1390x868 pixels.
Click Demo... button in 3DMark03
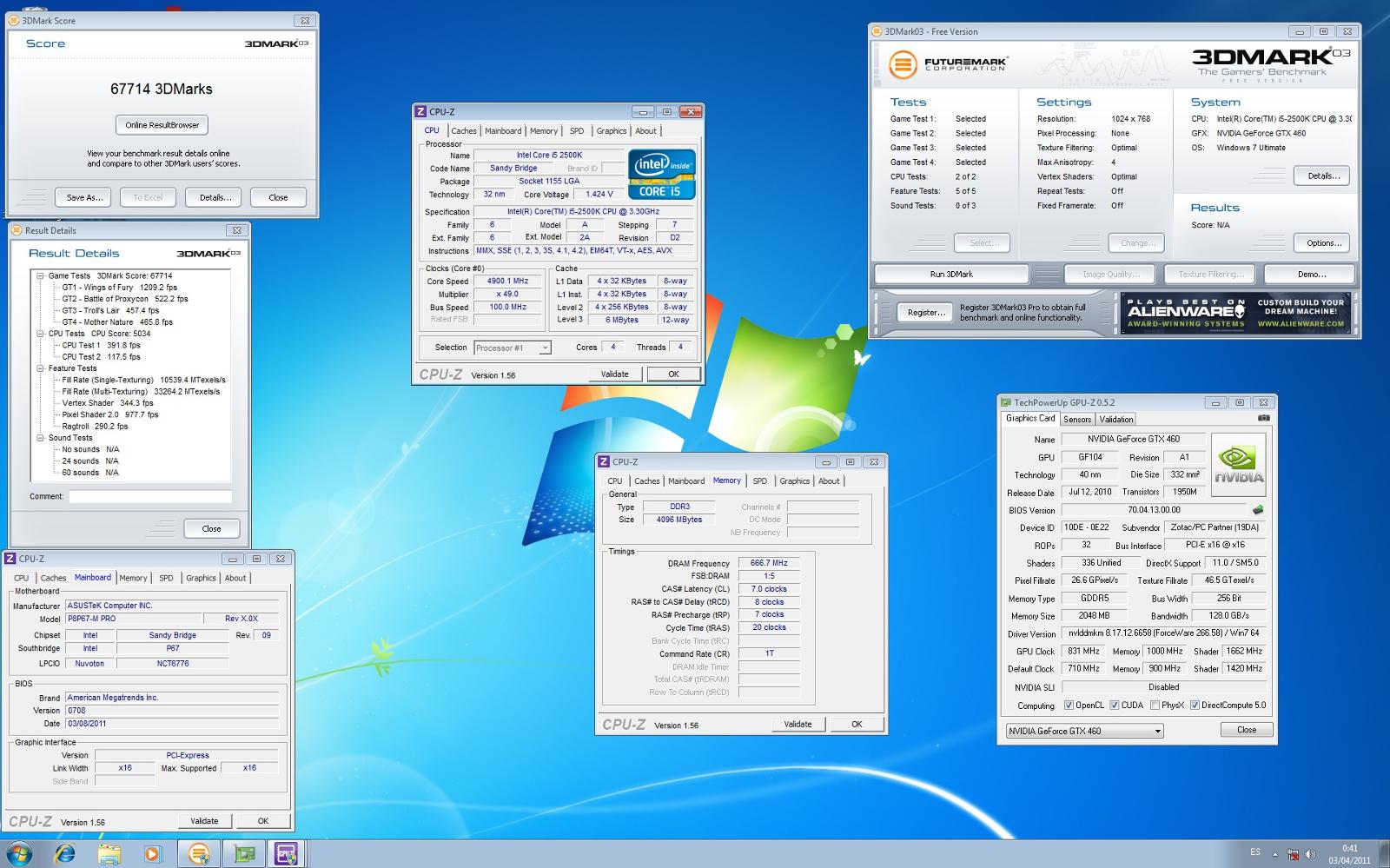[1311, 275]
